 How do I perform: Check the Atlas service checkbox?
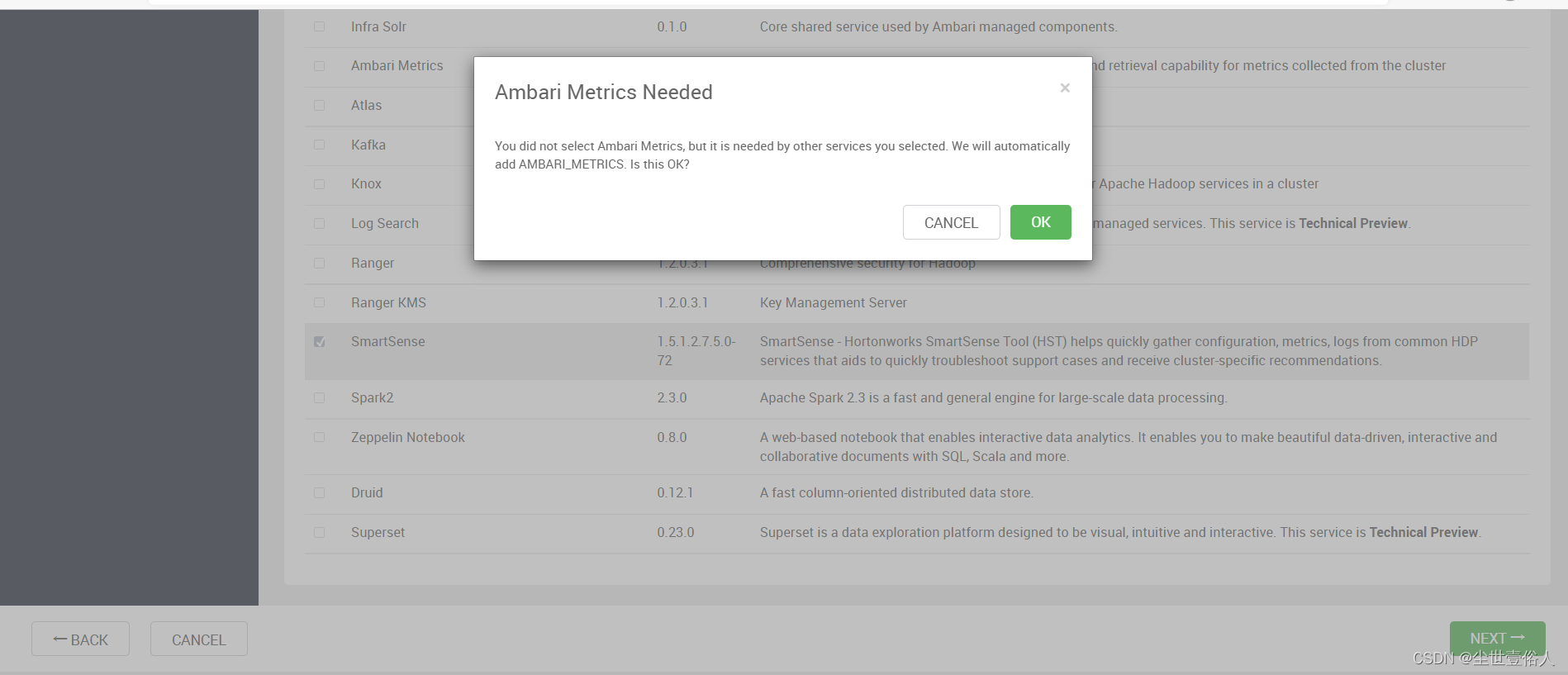(320, 106)
